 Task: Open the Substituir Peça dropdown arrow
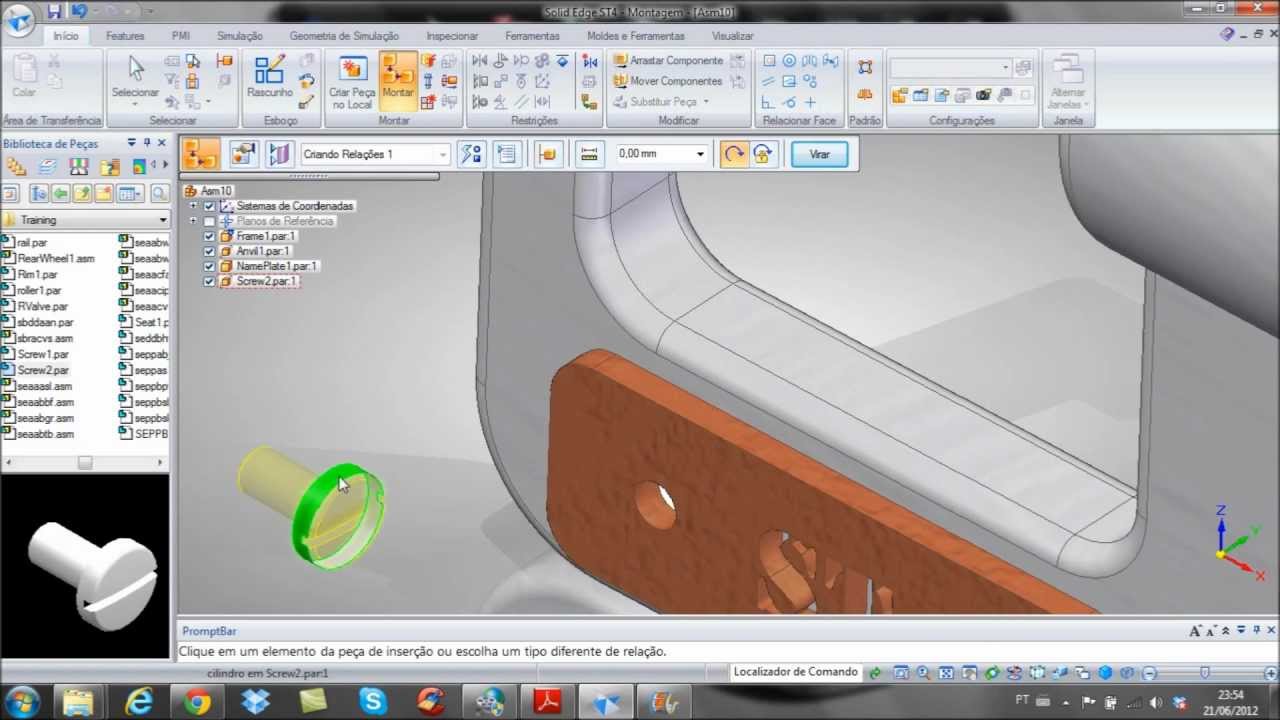706,102
